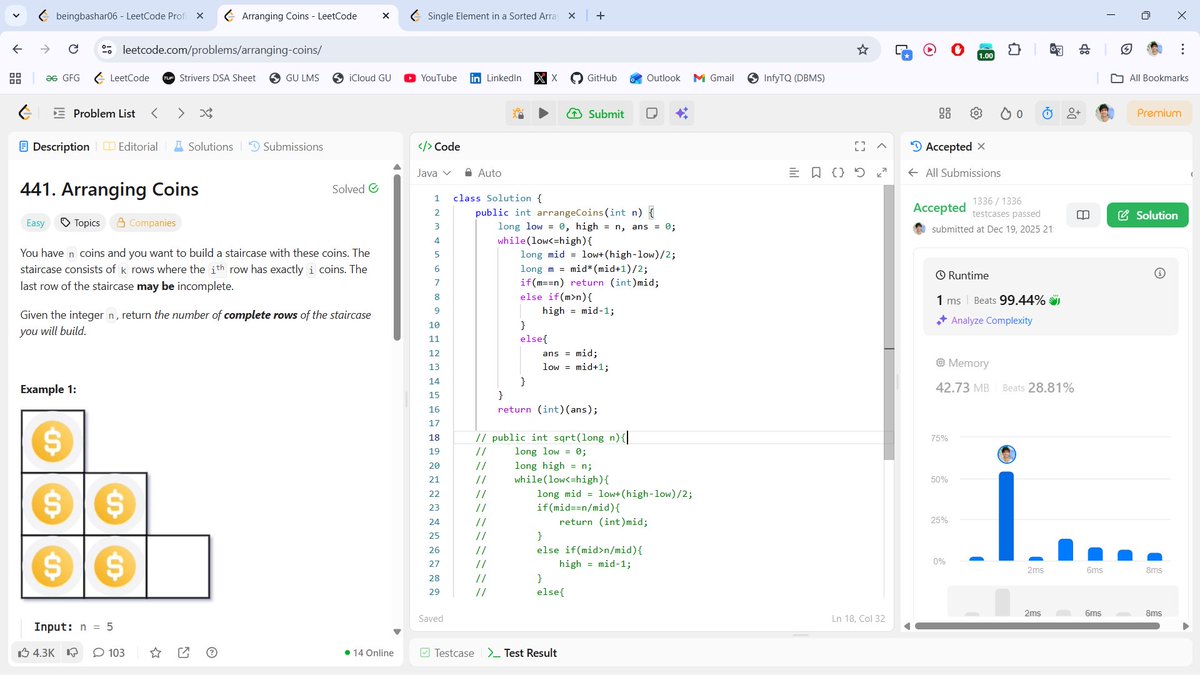1200x675 pixels.
Task: Select the Run code icon
Action: (541, 113)
